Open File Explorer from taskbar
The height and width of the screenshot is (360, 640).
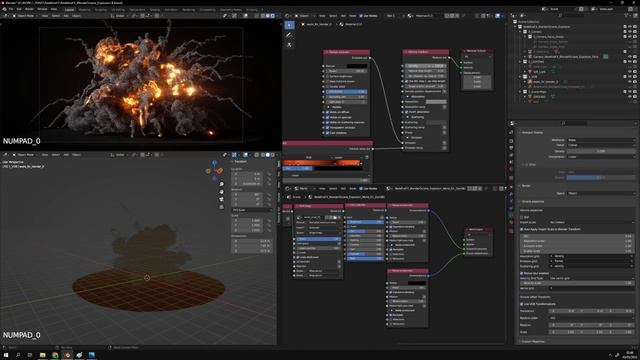42,355
